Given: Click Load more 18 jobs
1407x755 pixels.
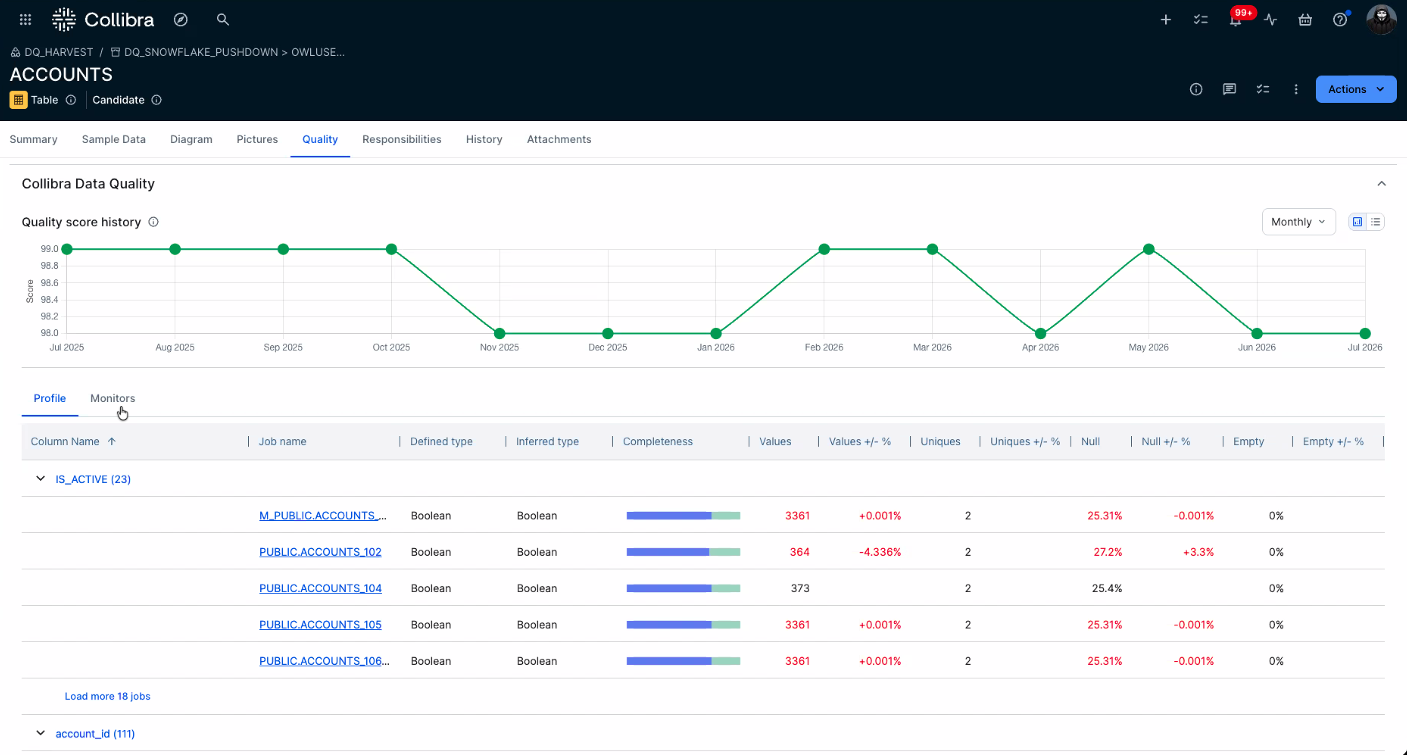Looking at the screenshot, I should [x=107, y=696].
